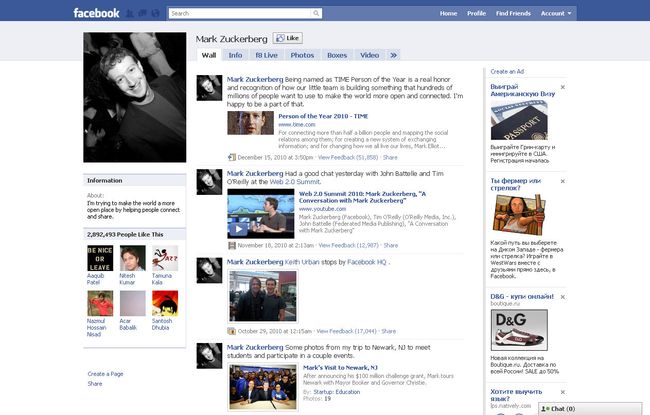Open Aaqub Patel fan avatar
650x415 pixels.
[x=100, y=258]
